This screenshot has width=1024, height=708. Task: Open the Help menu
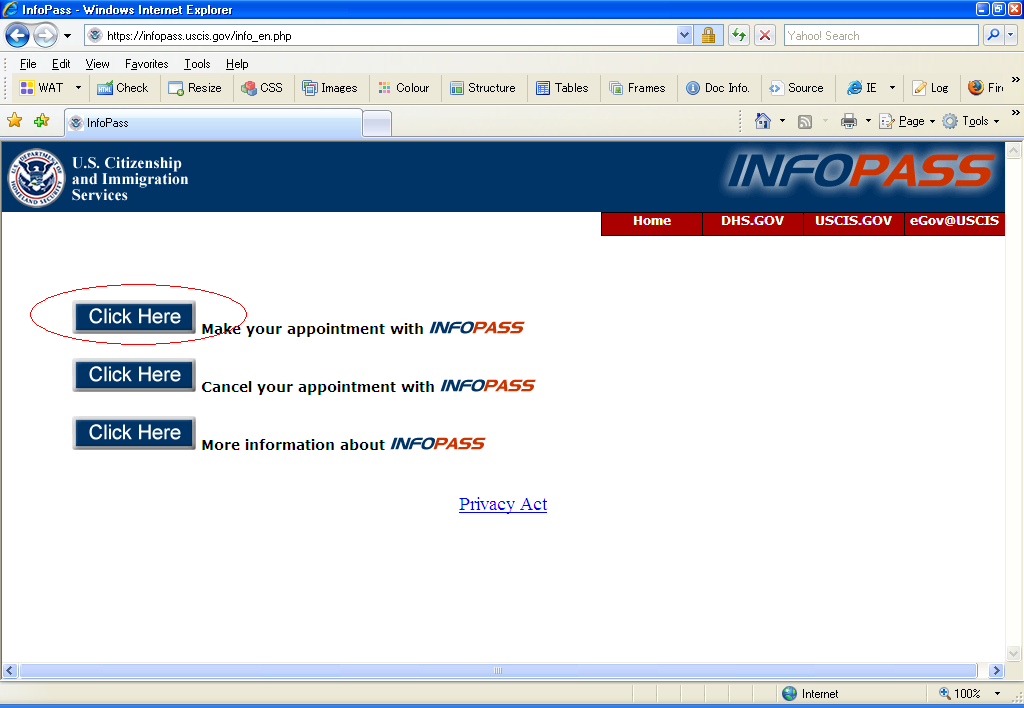pos(237,64)
